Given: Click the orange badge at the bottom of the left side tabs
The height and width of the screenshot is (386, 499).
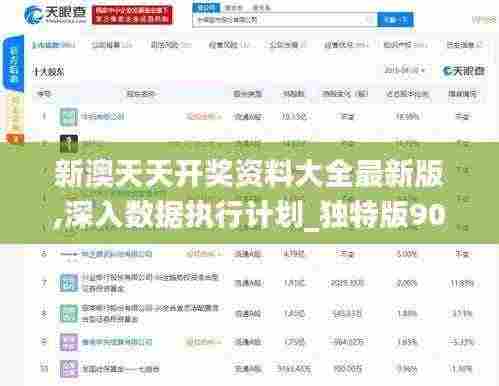Looking at the screenshot, I should [x=15, y=138].
